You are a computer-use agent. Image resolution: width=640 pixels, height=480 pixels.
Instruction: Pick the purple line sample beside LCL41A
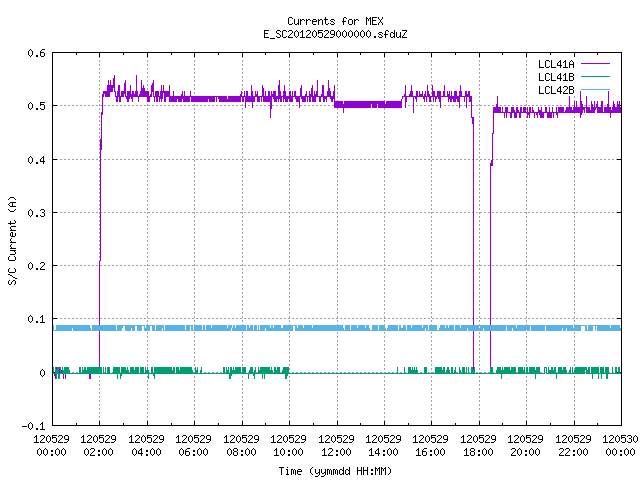pos(595,64)
